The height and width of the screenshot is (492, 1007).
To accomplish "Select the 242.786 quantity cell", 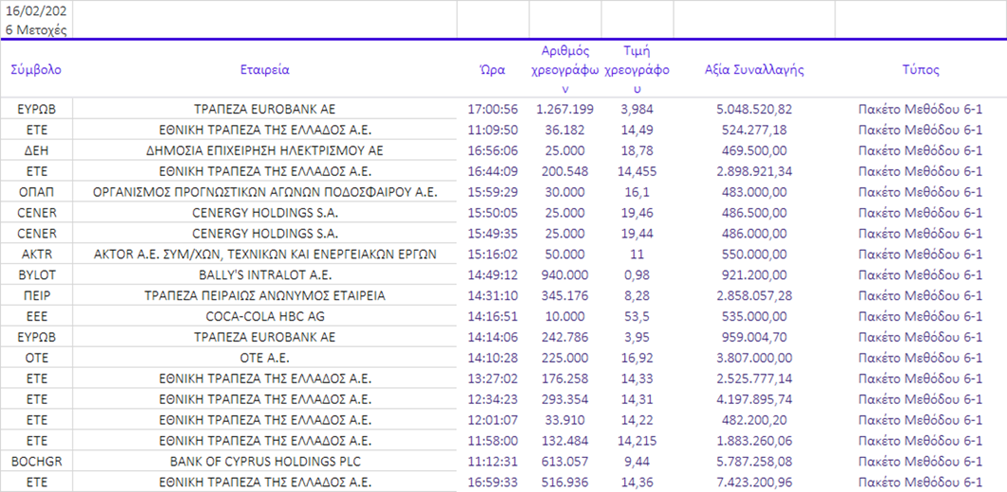I will point(565,337).
